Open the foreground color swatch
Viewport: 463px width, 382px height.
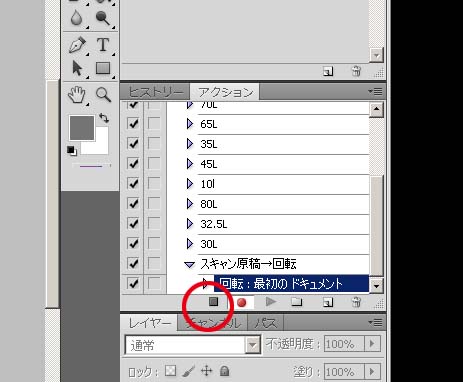click(x=82, y=128)
